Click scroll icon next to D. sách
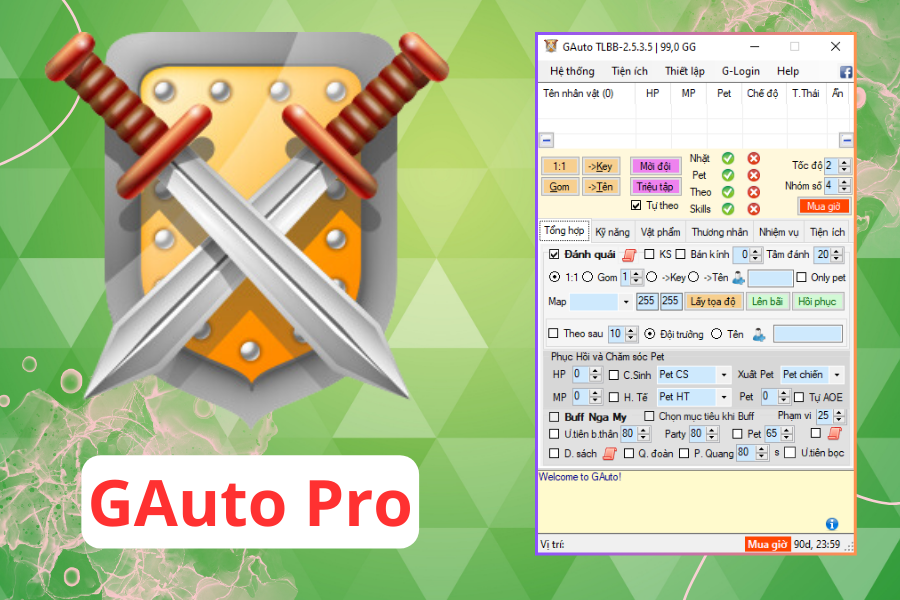 pyautogui.click(x=608, y=453)
